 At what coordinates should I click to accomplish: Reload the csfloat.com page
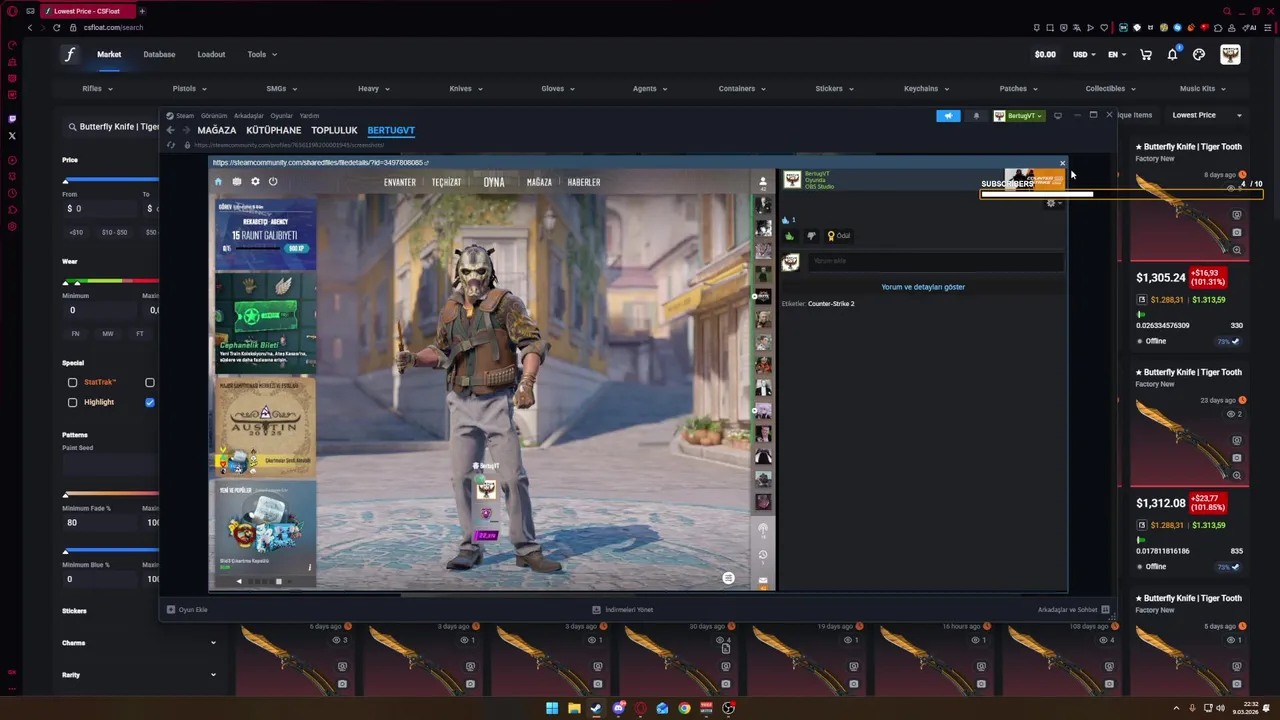[56, 27]
